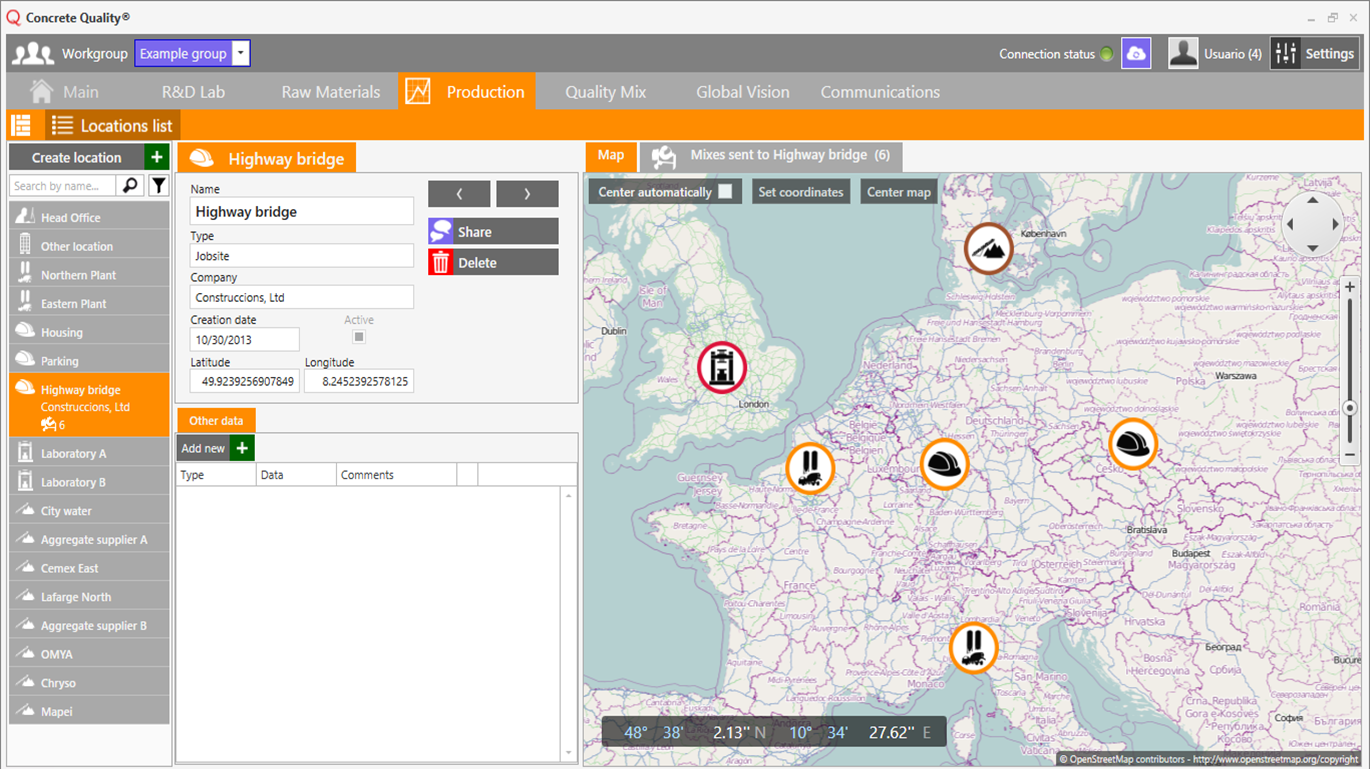
Task: Click the Share button
Action: pos(494,231)
